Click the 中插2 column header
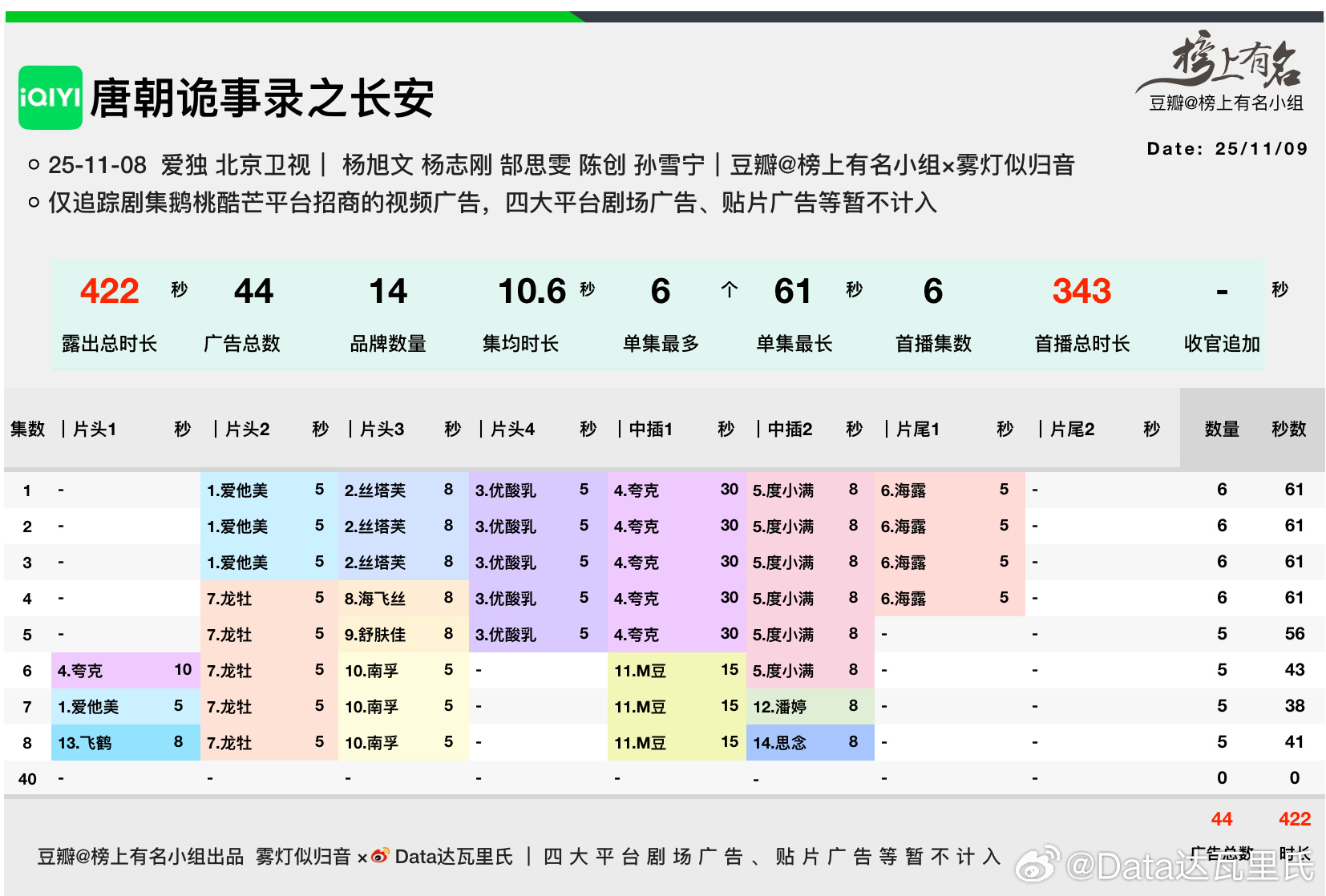Image resolution: width=1326 pixels, height=896 pixels. tap(790, 429)
